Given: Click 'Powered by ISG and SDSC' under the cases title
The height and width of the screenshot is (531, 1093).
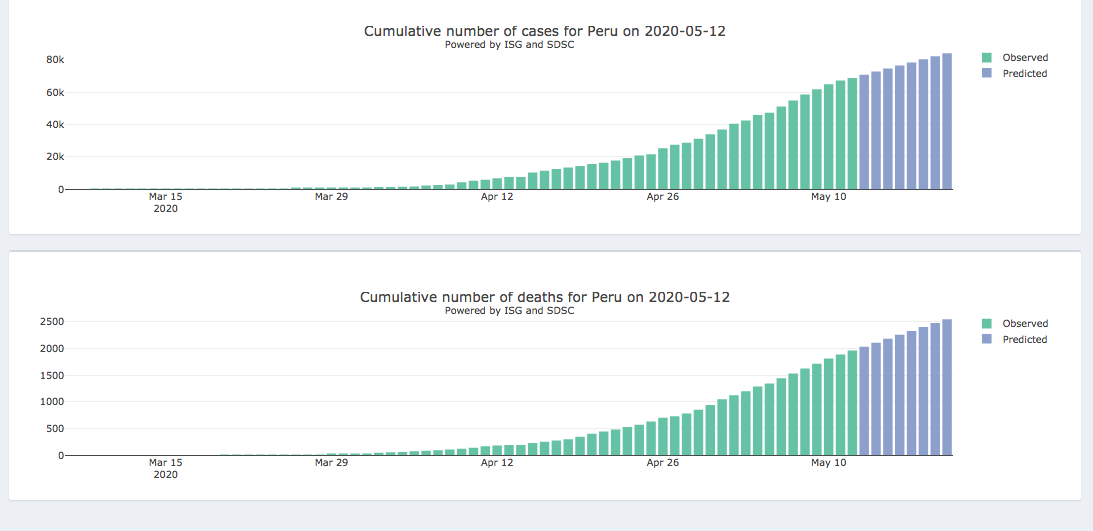Looking at the screenshot, I should click(509, 45).
